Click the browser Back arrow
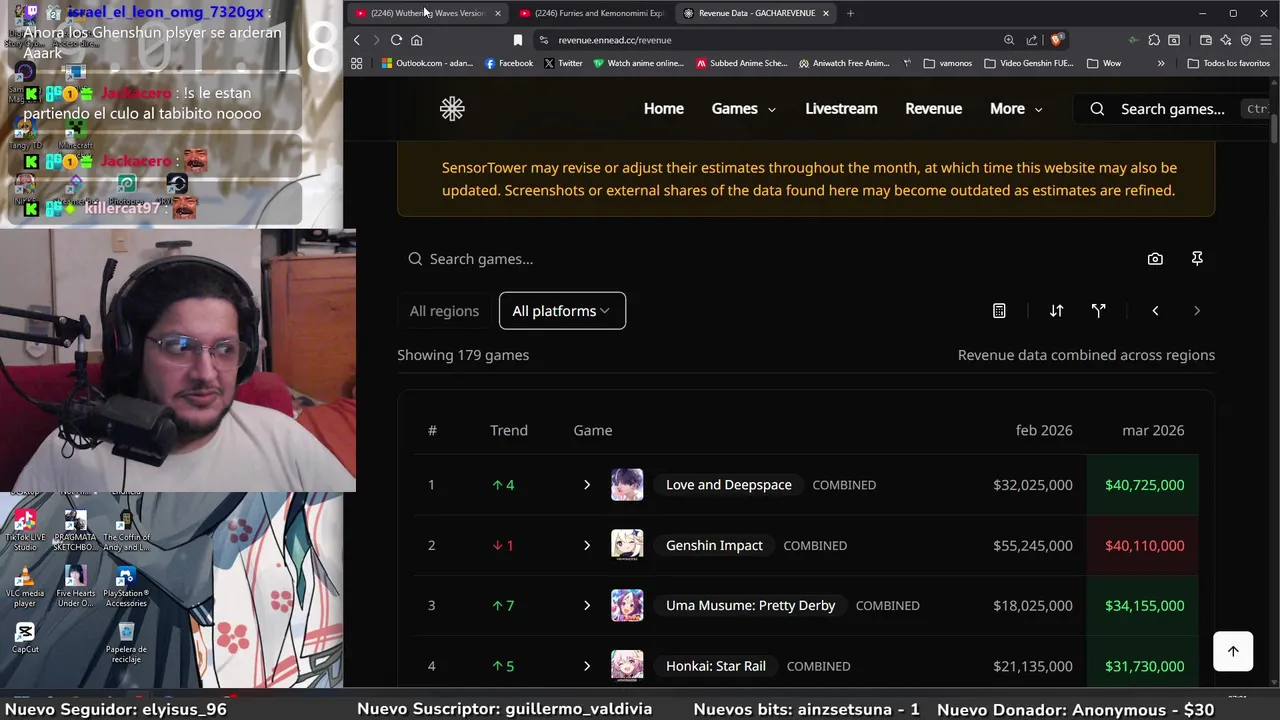Image resolution: width=1280 pixels, height=720 pixels. click(357, 40)
